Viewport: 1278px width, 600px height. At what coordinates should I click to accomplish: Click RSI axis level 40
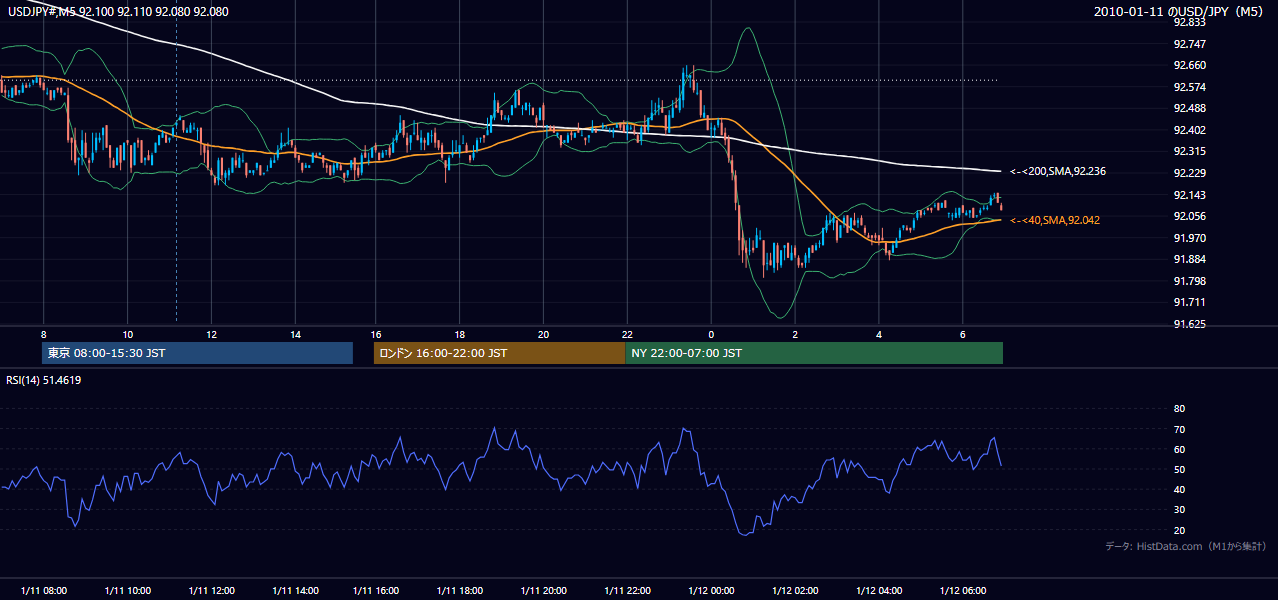point(1179,489)
